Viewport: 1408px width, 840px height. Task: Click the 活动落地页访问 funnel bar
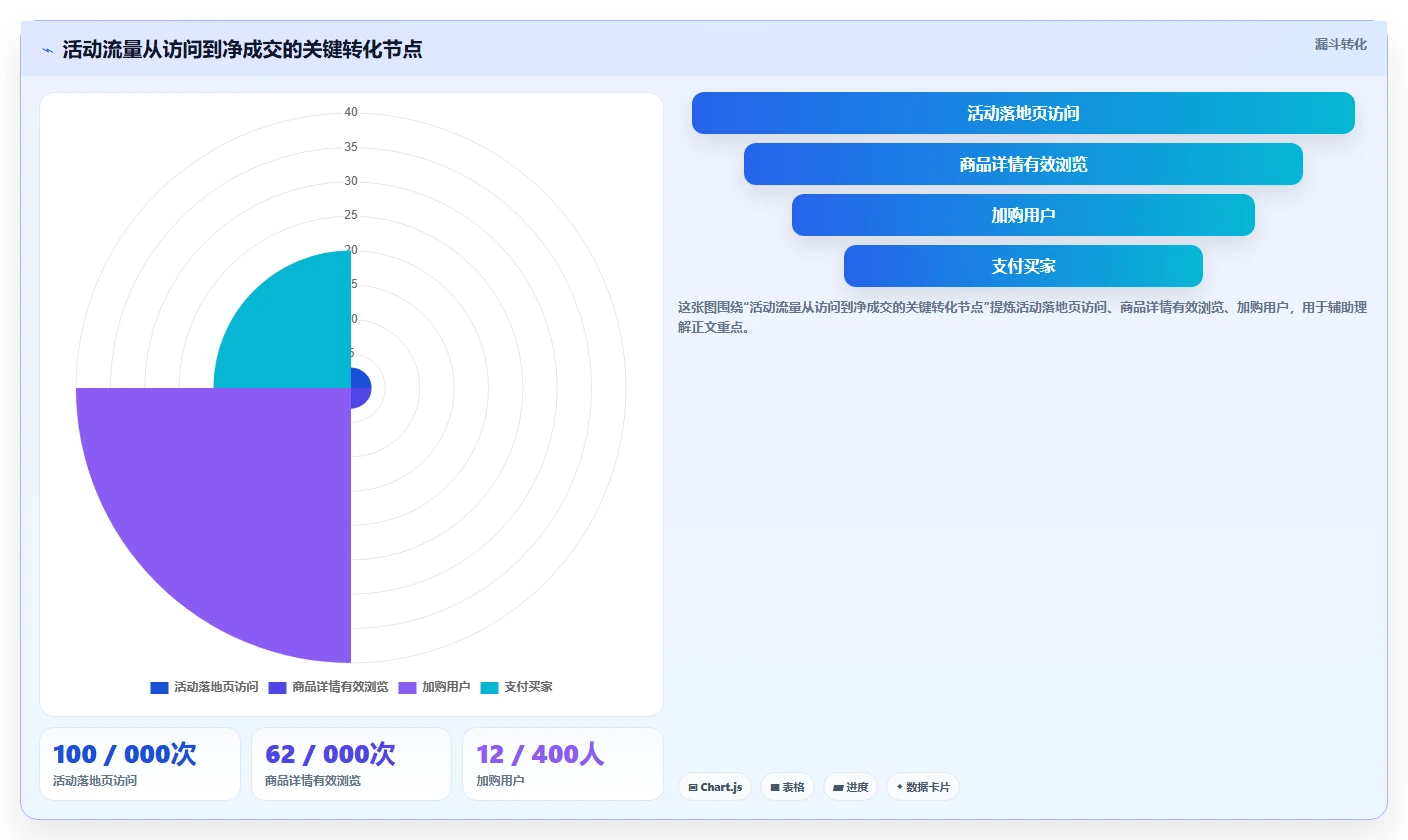(1023, 113)
